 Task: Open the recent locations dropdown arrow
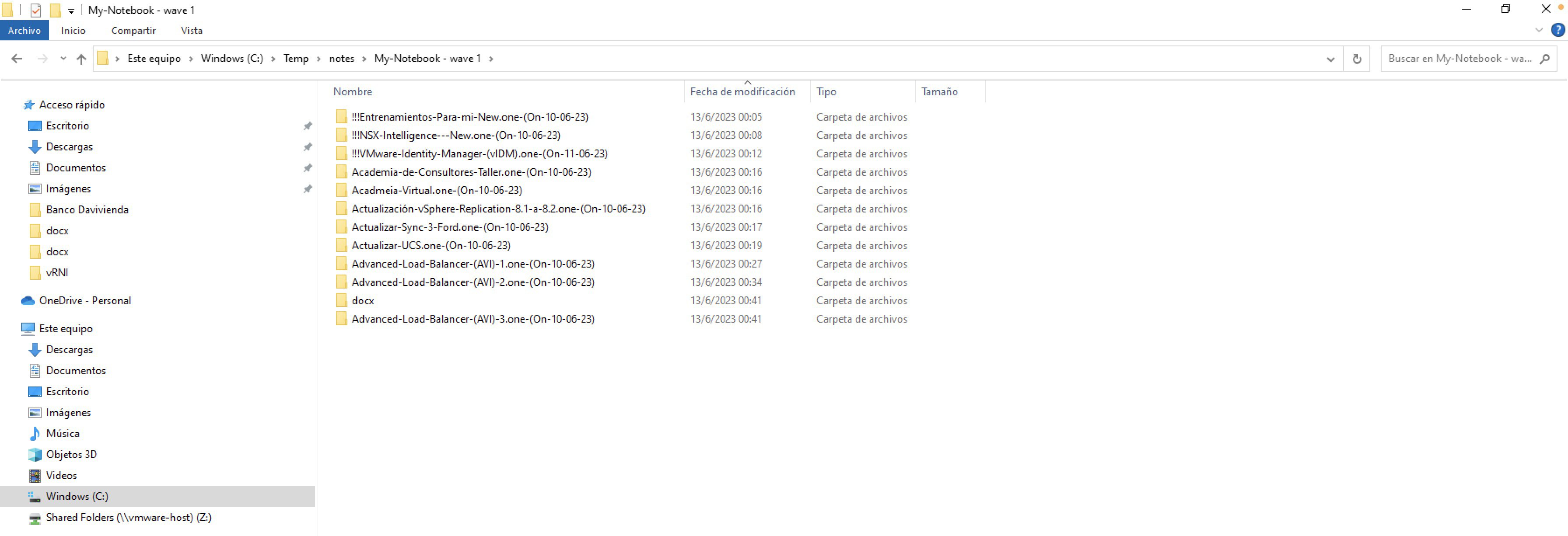click(x=63, y=59)
